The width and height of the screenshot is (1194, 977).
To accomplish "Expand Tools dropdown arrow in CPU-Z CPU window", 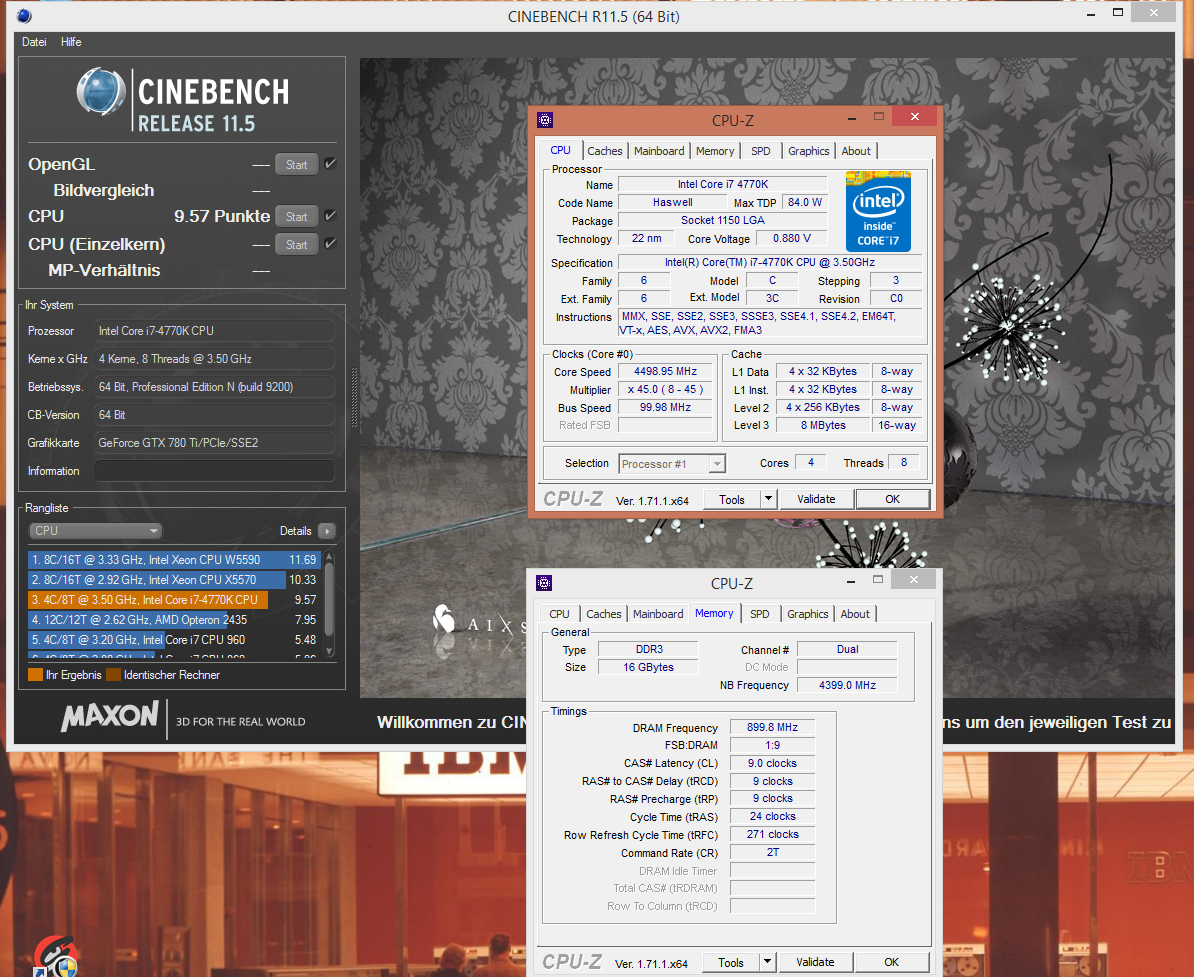I will (x=768, y=499).
